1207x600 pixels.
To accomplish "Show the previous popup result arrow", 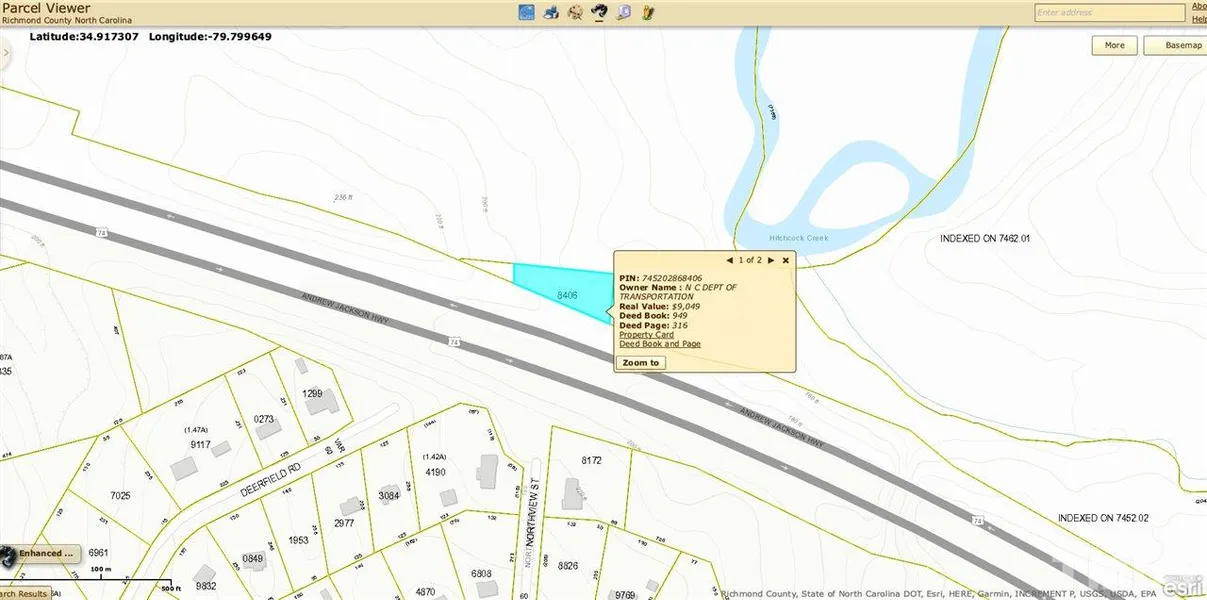I will (x=729, y=260).
